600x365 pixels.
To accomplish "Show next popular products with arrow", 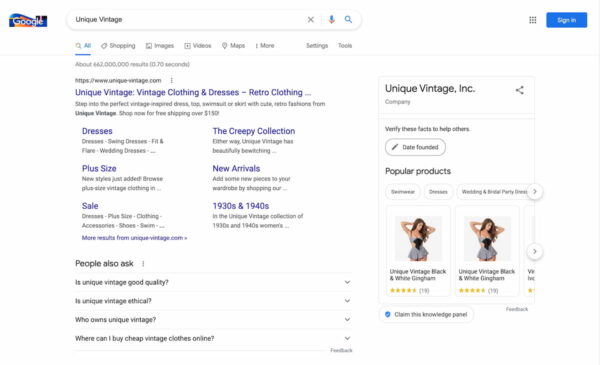I will click(535, 251).
